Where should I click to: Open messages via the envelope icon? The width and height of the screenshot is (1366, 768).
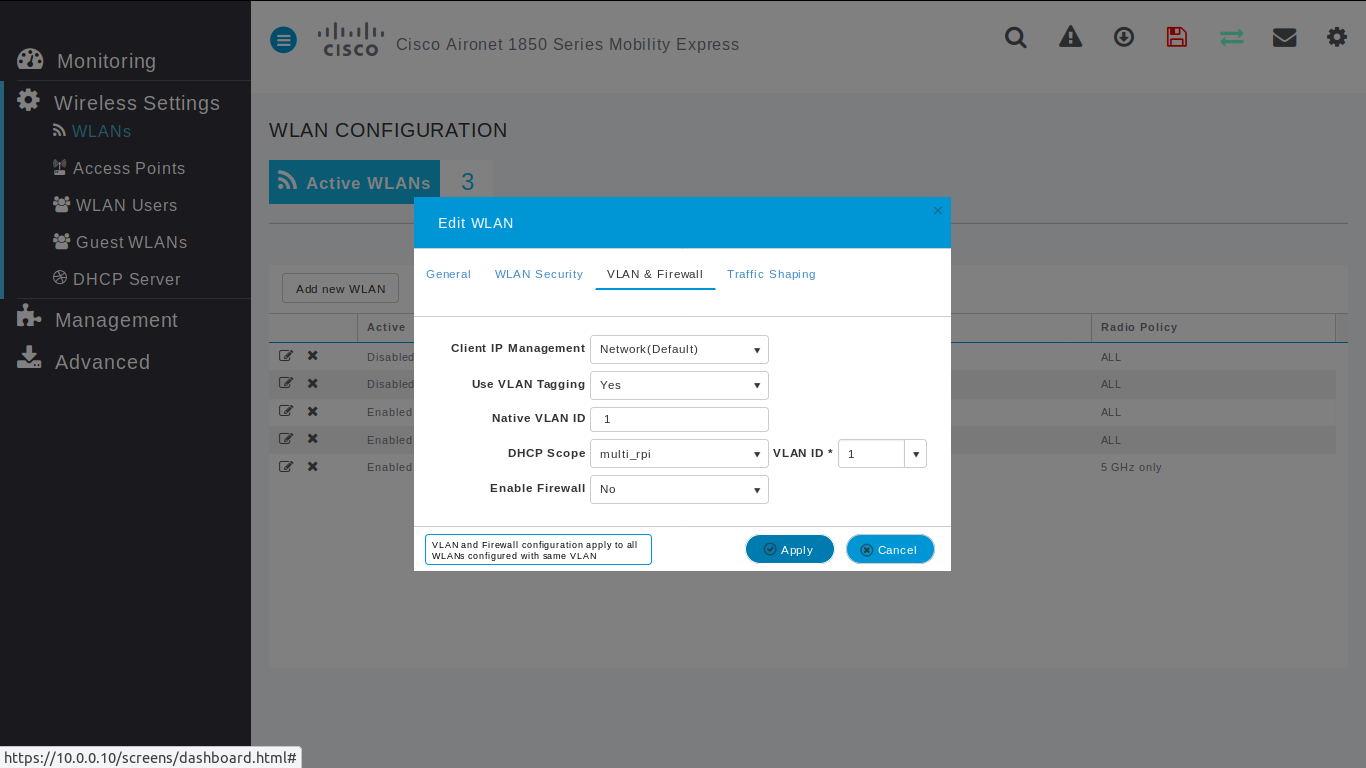click(x=1284, y=37)
